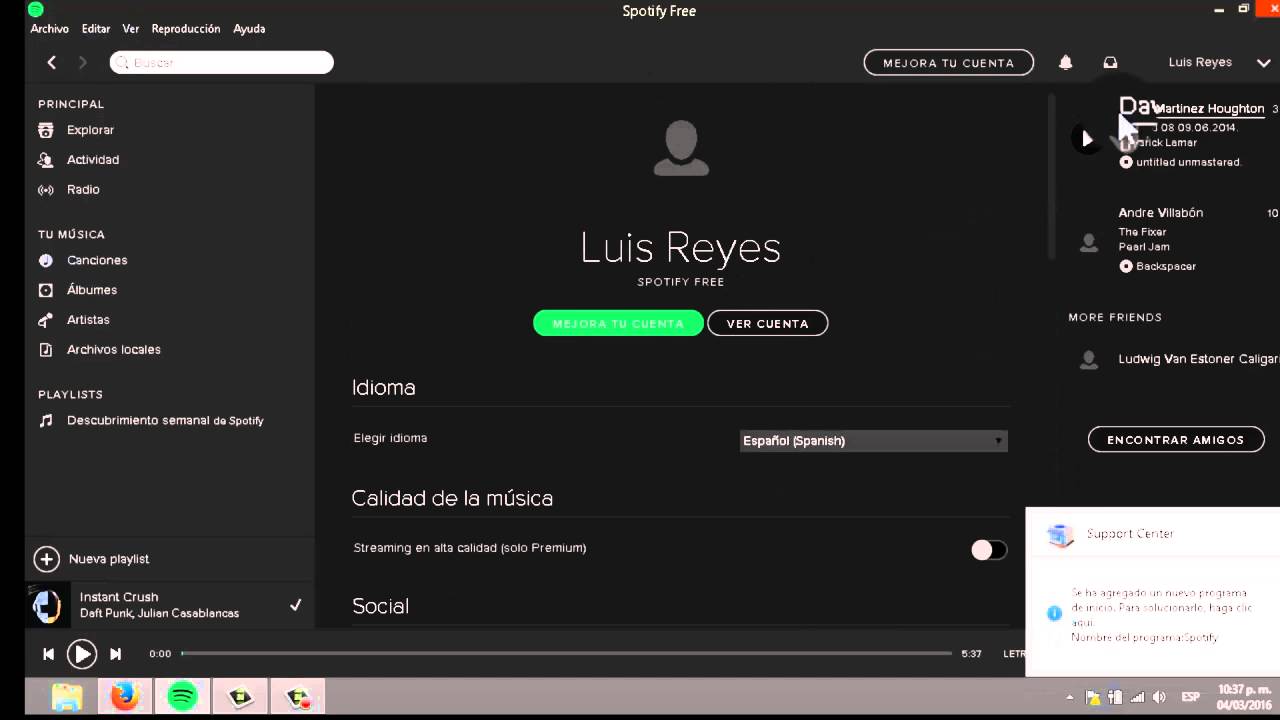Click the ENCONTRAR AMIGOS button
This screenshot has height=720, width=1280.
1176,440
